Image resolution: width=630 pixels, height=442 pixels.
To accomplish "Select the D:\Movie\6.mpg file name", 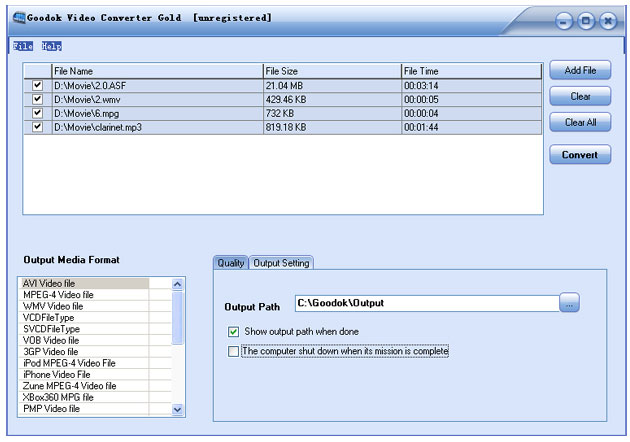I will point(158,113).
